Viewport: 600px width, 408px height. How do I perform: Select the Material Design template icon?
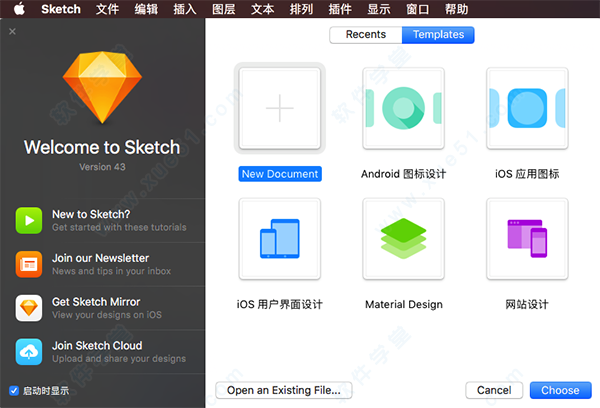click(403, 239)
